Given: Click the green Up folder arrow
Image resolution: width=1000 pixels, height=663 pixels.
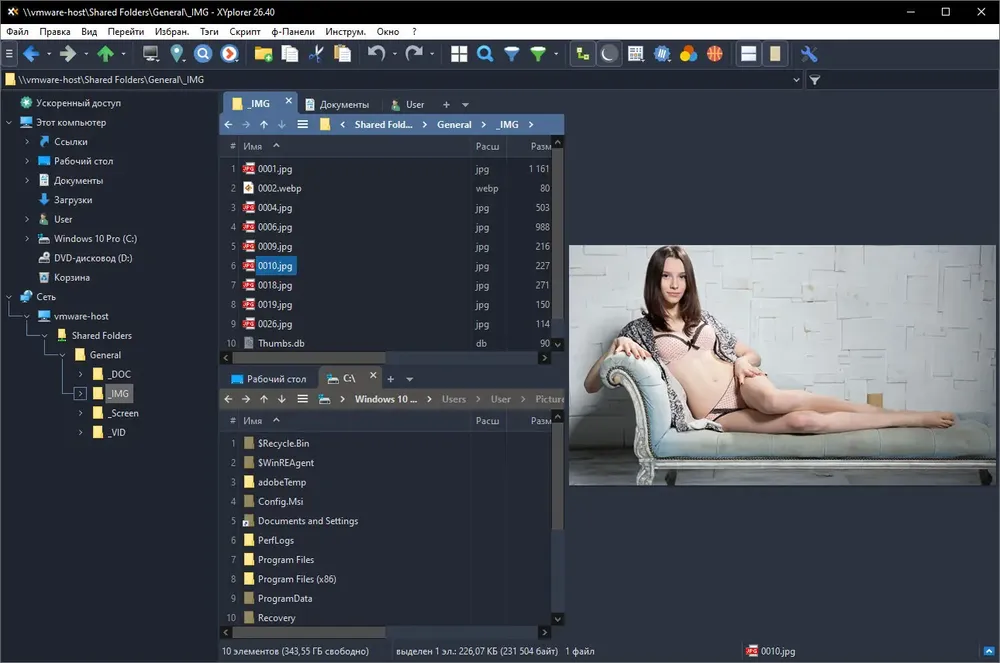Looking at the screenshot, I should pos(105,54).
